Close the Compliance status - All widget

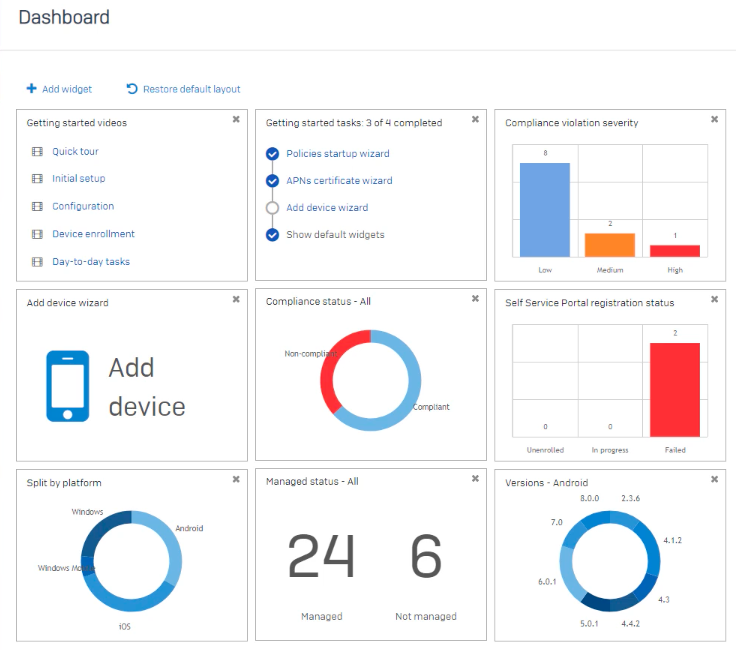(x=475, y=298)
